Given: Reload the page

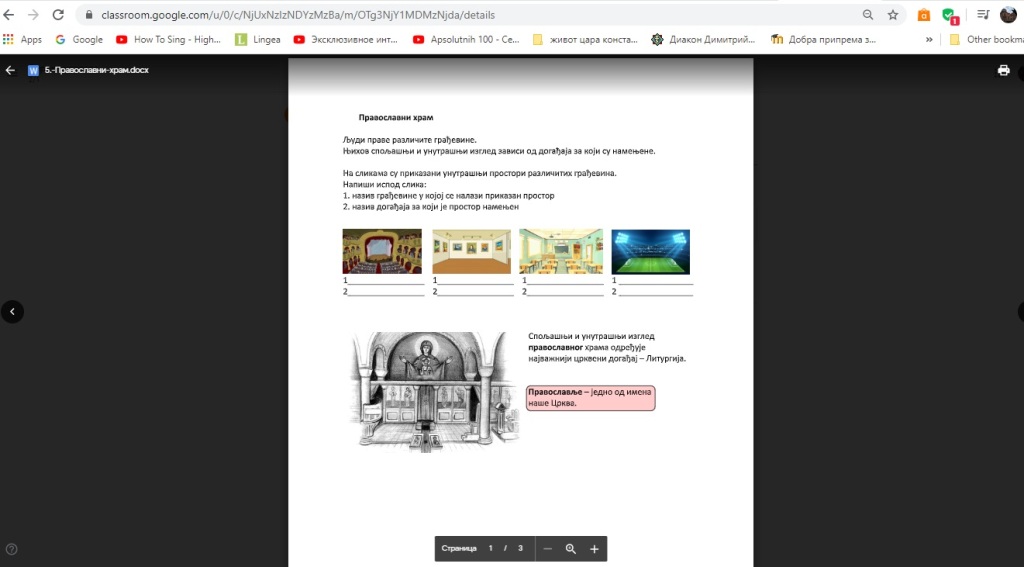Looking at the screenshot, I should click(x=58, y=14).
